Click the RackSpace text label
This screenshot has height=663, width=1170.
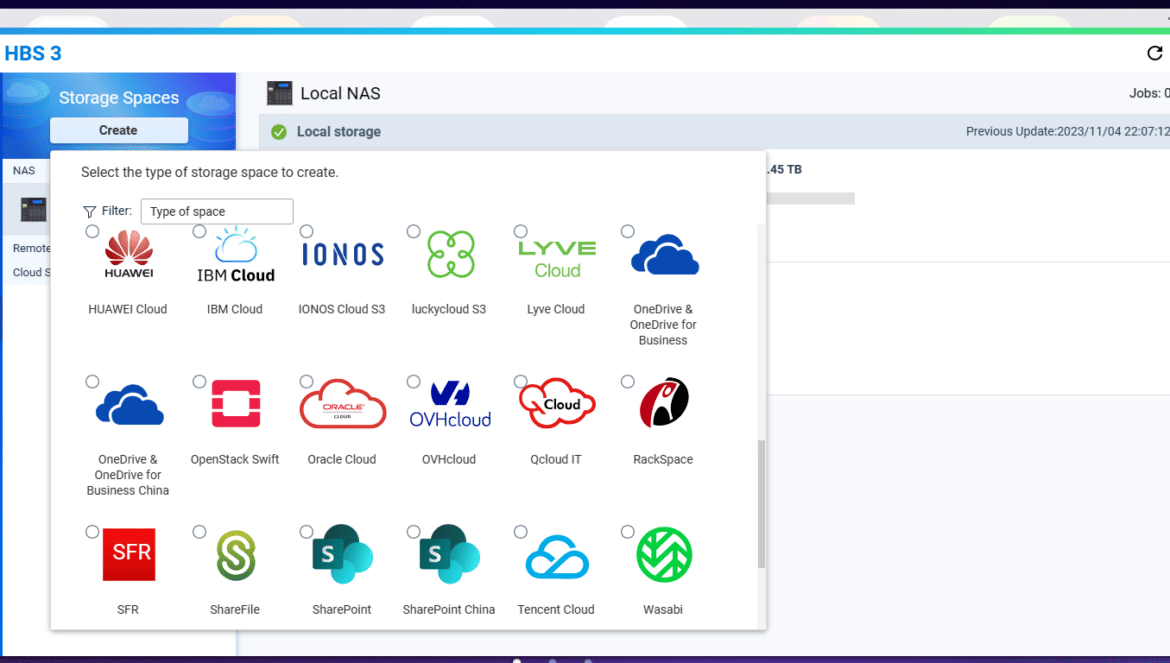pyautogui.click(x=663, y=460)
